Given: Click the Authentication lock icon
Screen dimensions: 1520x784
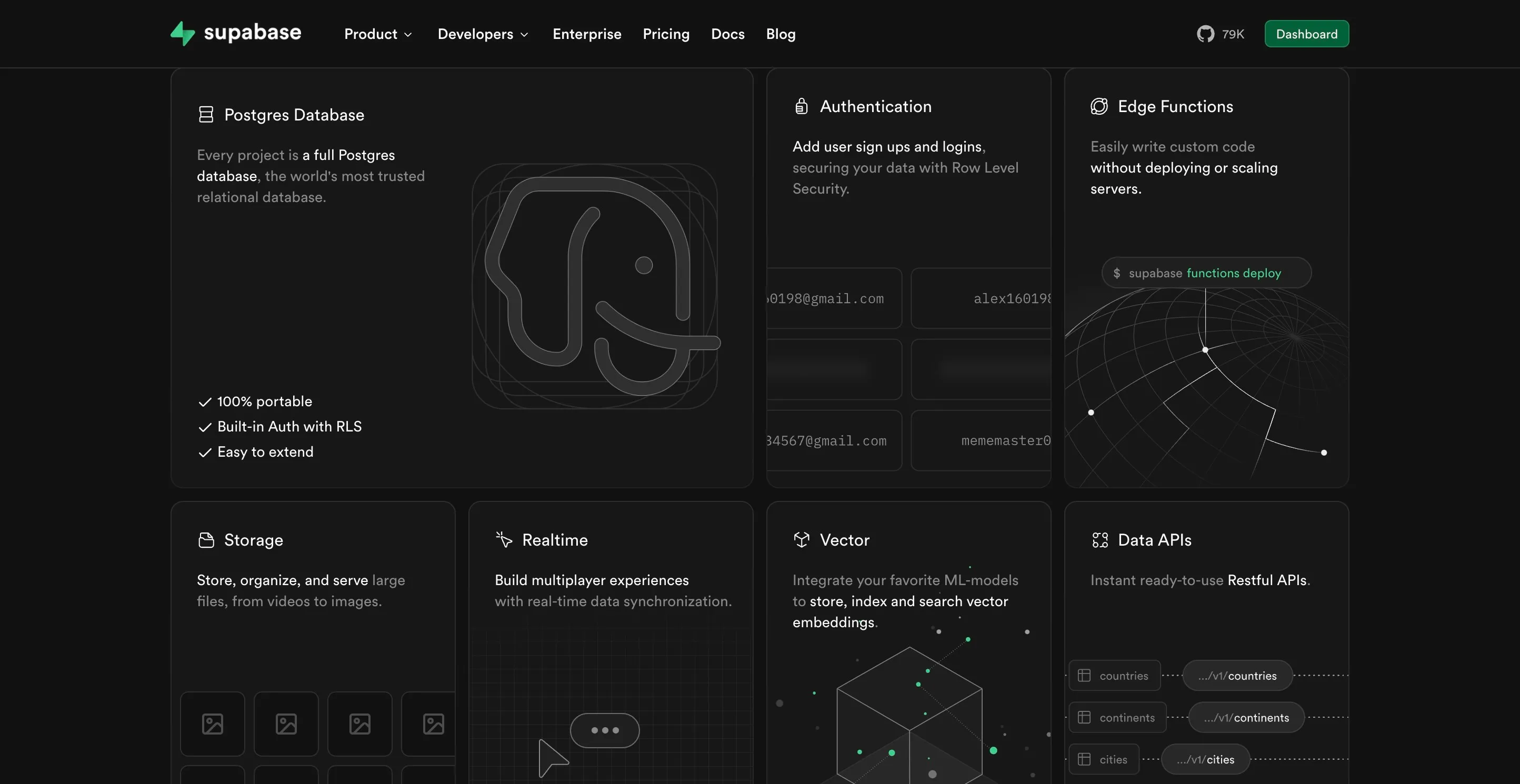Looking at the screenshot, I should (x=801, y=106).
